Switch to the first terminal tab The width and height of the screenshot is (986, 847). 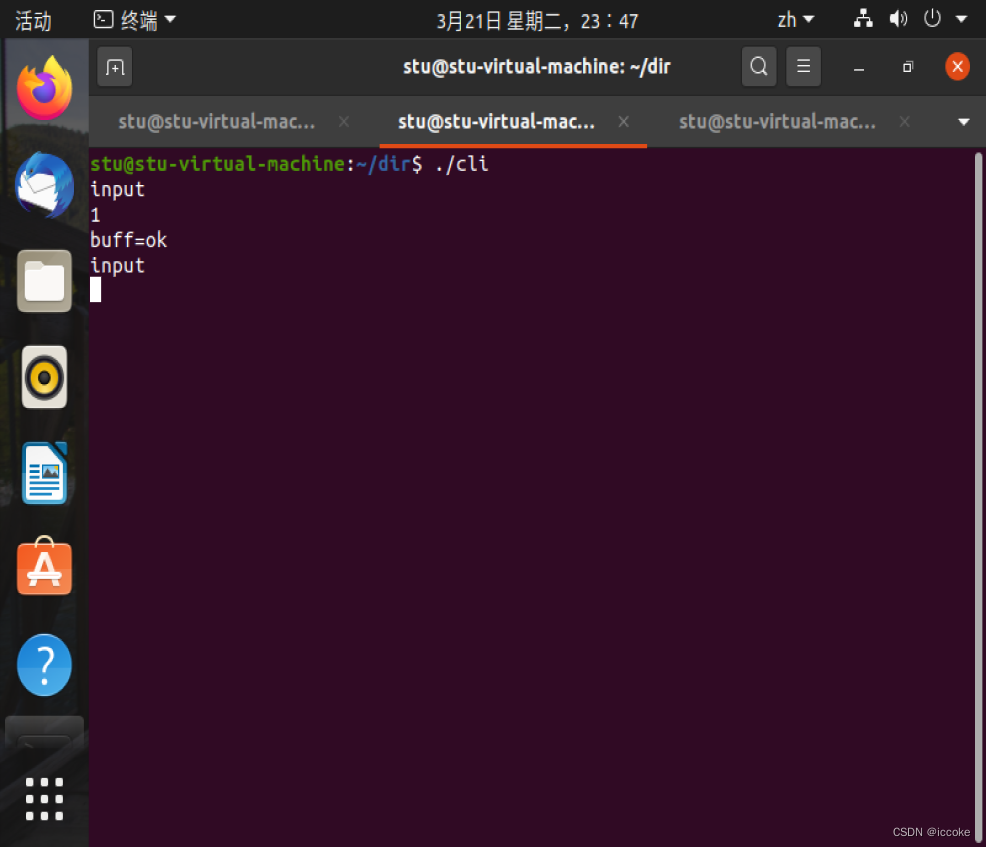(x=217, y=121)
